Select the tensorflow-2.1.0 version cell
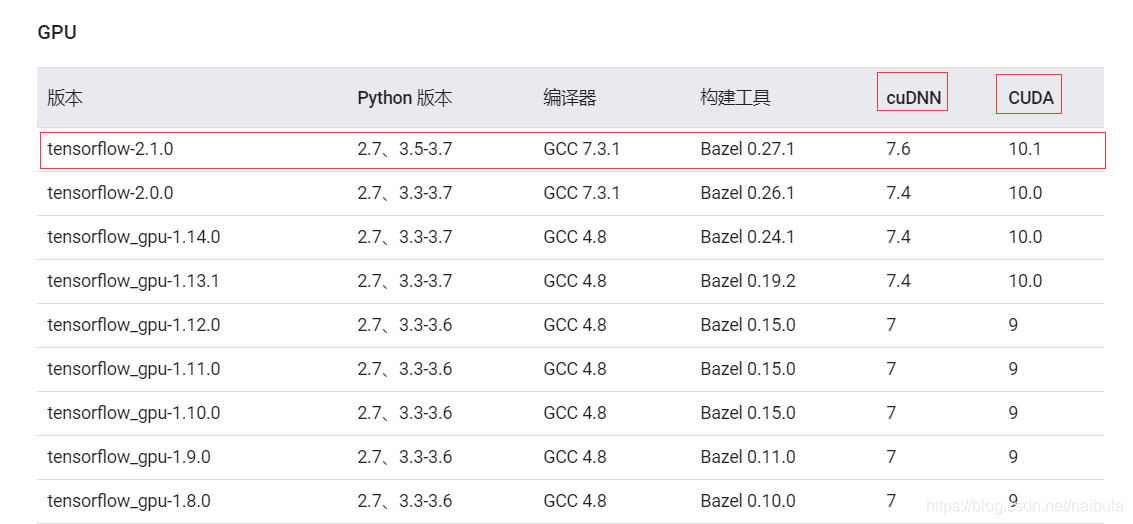 [x=111, y=150]
